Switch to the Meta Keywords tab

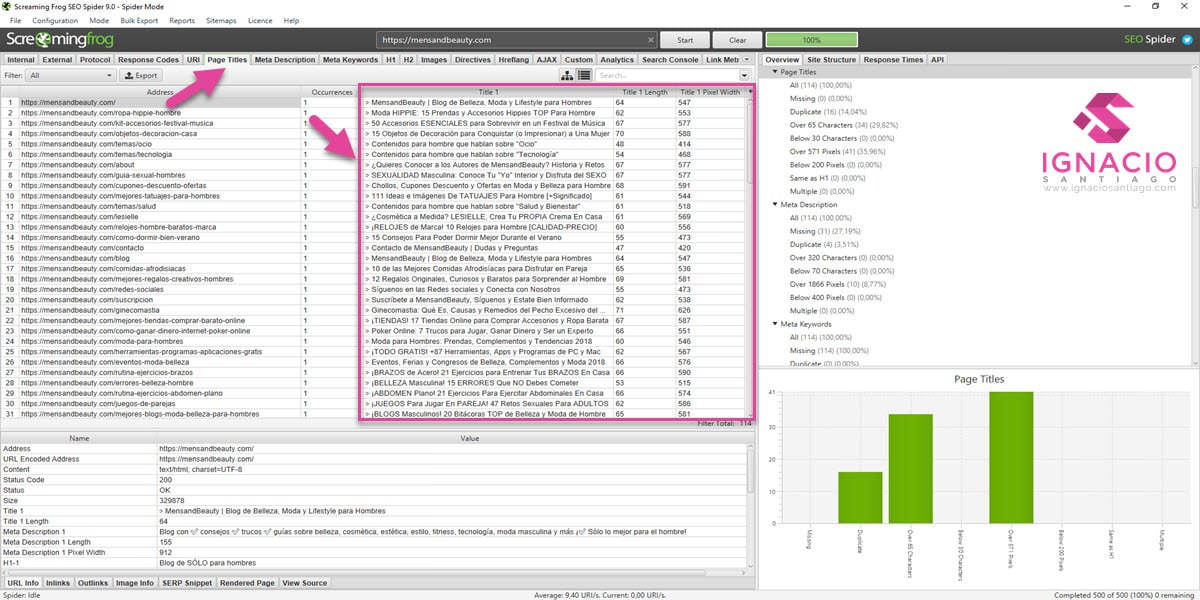[350, 59]
